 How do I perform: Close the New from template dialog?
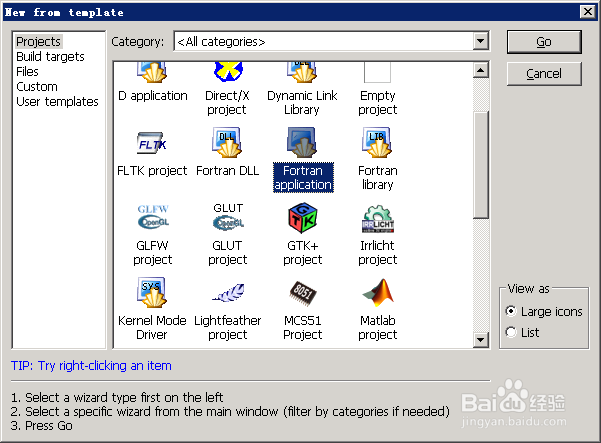(588, 12)
